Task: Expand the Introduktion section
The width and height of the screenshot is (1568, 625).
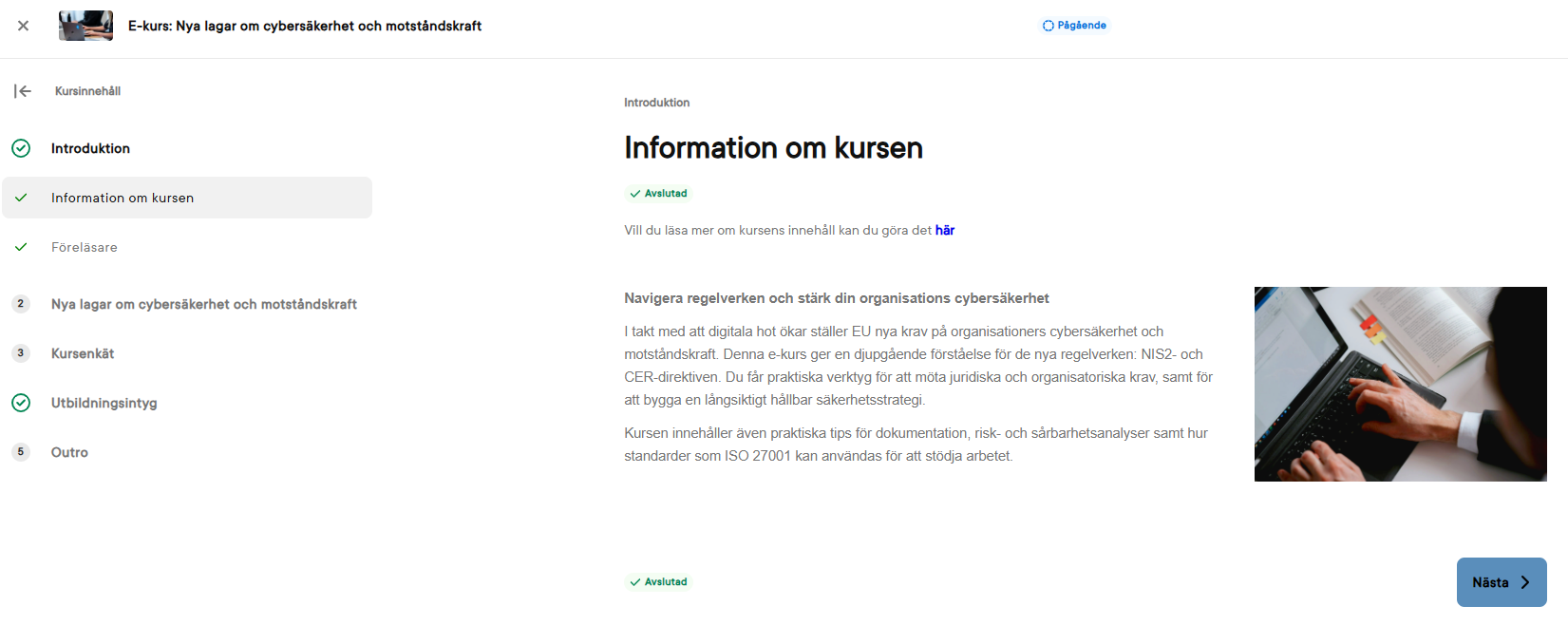Action: click(90, 148)
